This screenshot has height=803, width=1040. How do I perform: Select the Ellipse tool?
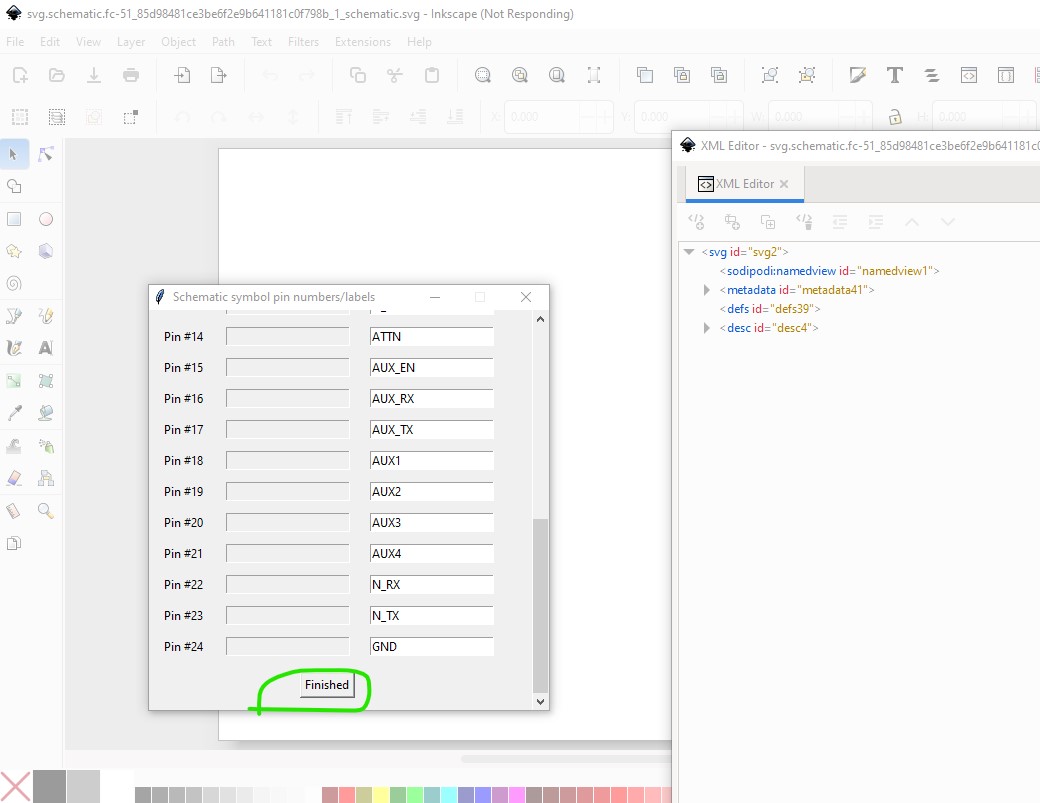[45, 219]
